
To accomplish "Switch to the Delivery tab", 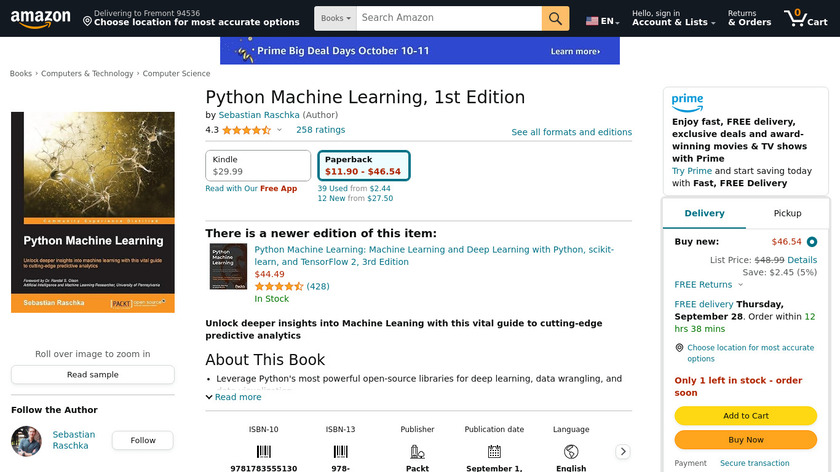I will coord(705,213).
